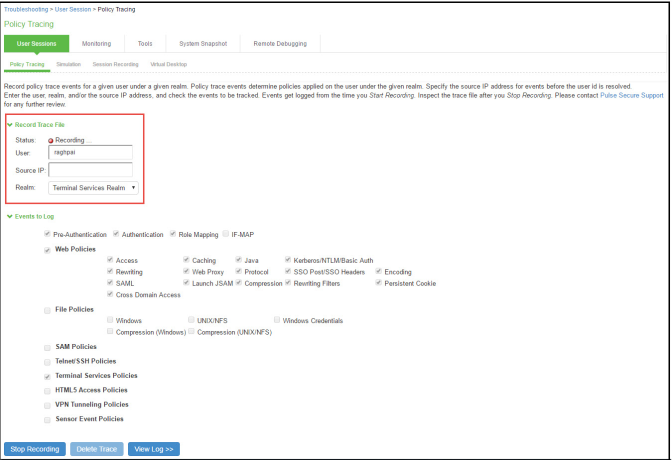Check the Windows file policy checkbox
The width and height of the screenshot is (672, 460).
coord(110,320)
